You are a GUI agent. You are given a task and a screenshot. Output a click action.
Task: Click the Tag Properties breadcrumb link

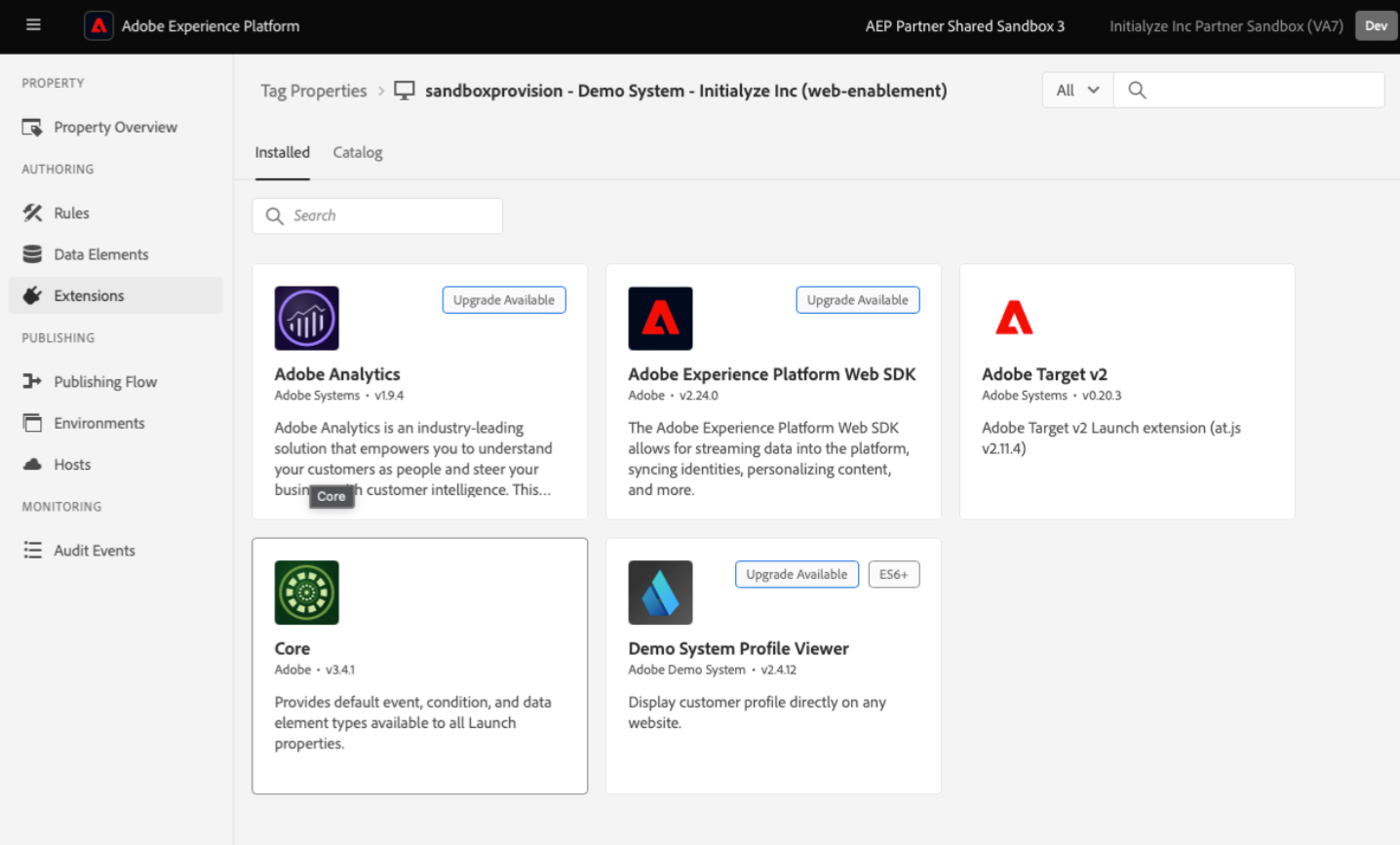[314, 91]
